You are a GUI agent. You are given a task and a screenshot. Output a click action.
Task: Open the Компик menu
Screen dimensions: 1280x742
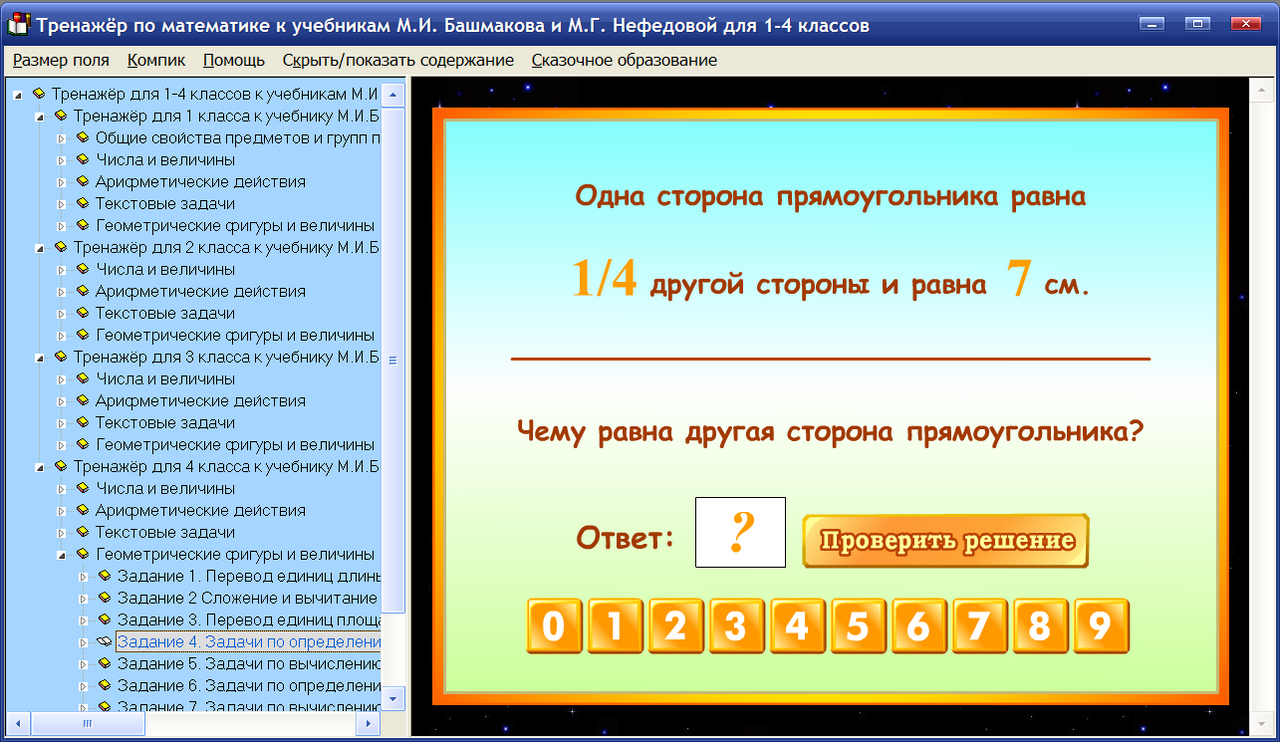(157, 60)
